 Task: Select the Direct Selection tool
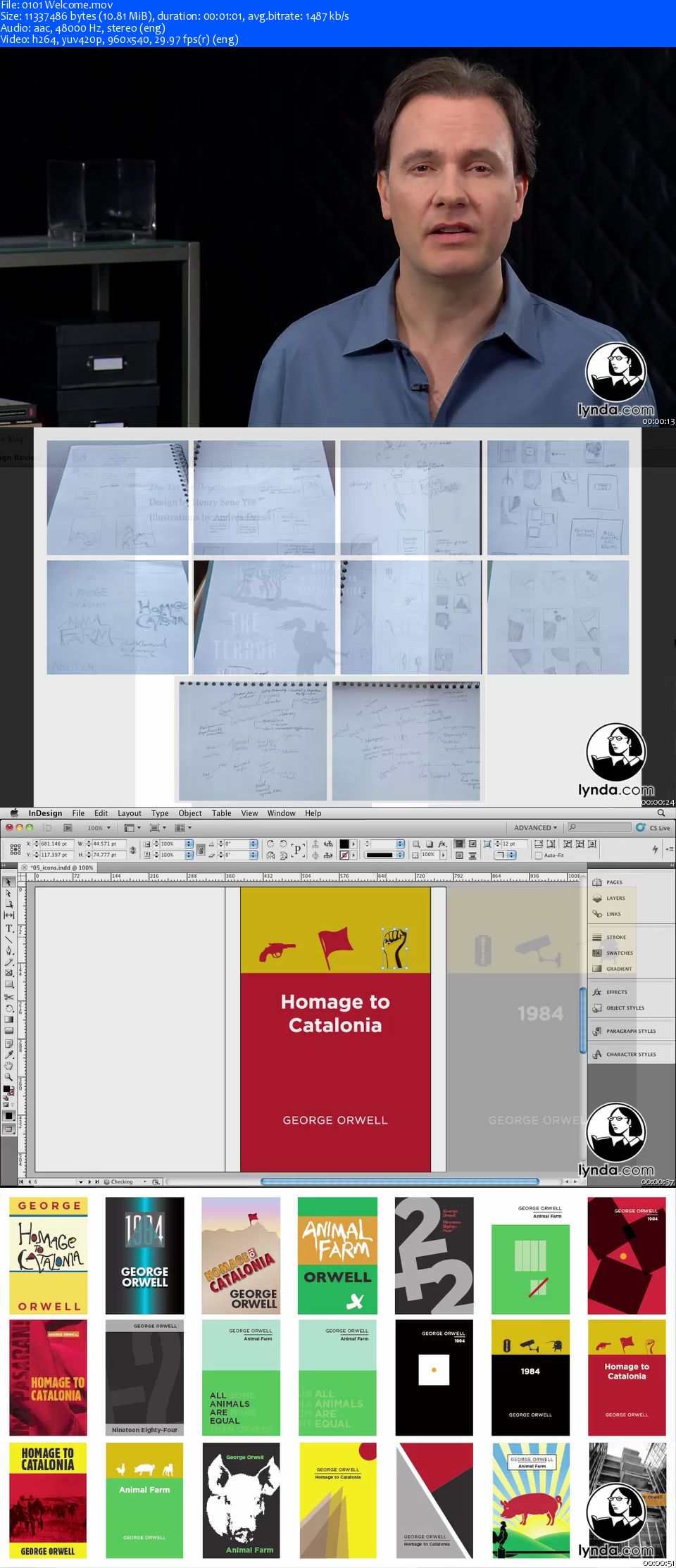[9, 893]
